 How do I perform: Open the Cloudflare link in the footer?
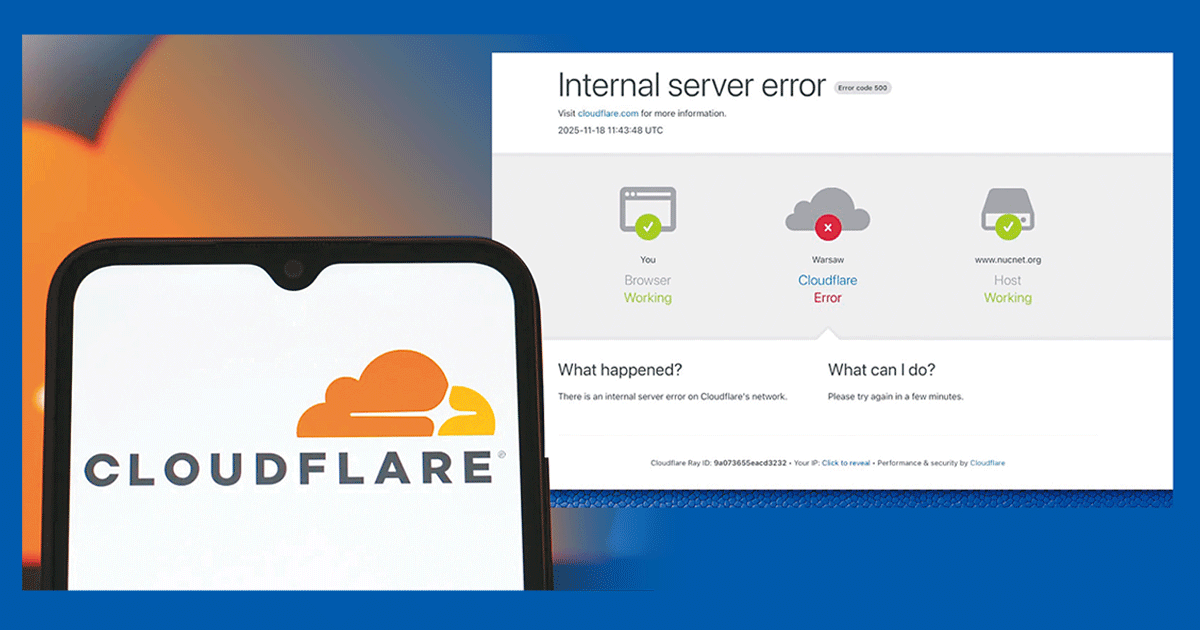coord(987,463)
